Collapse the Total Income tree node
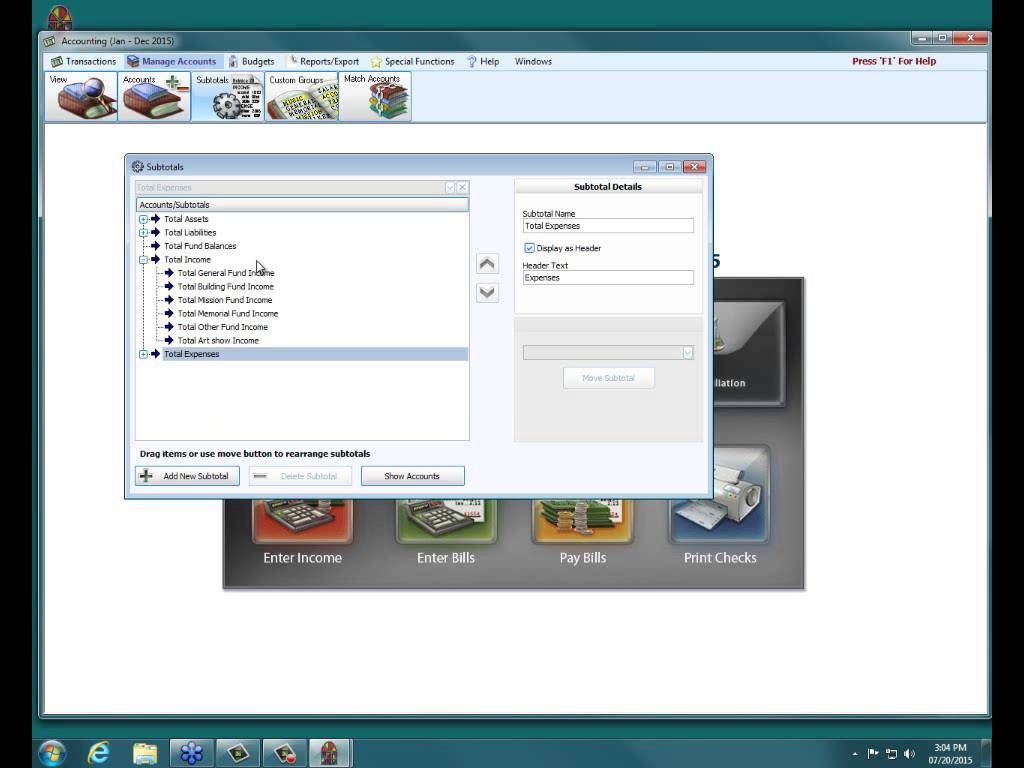 click(x=143, y=259)
